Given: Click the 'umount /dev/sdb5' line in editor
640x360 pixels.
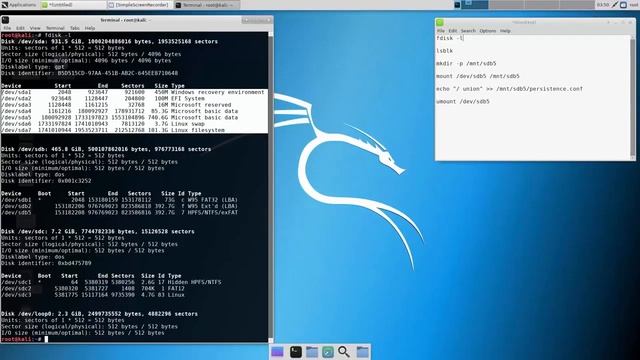Looking at the screenshot, I should pyautogui.click(x=462, y=101).
